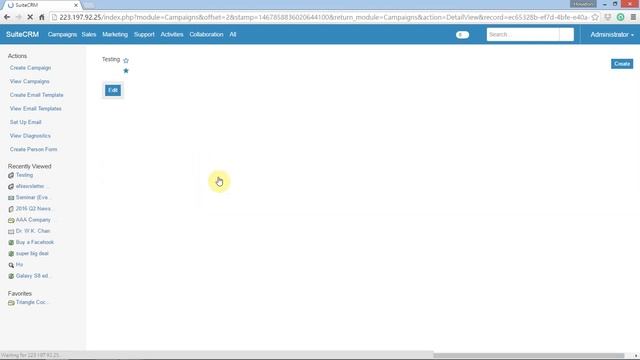Open the Campaigns menu in top navigation
The width and height of the screenshot is (640, 360).
(x=62, y=35)
